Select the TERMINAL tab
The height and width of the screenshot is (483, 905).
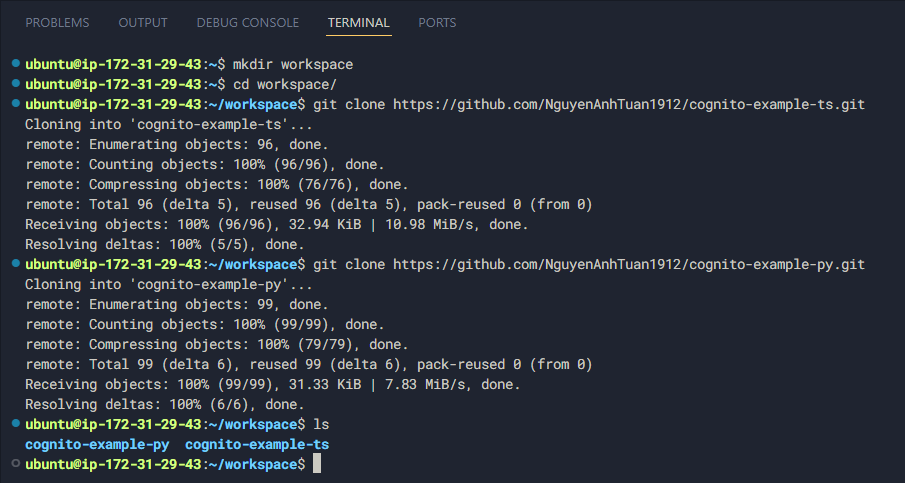tap(358, 22)
